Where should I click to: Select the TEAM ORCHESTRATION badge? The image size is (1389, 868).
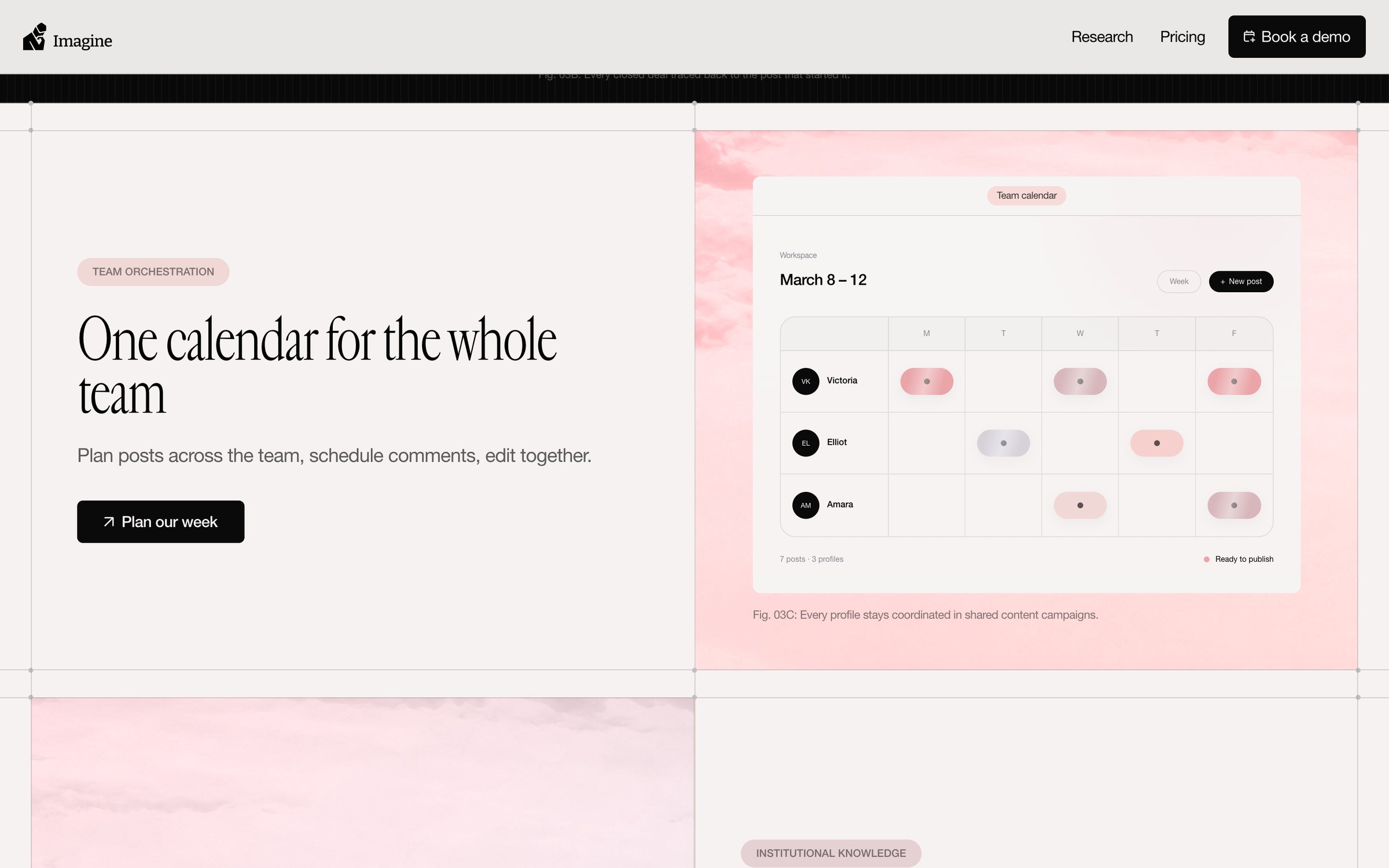(x=153, y=271)
